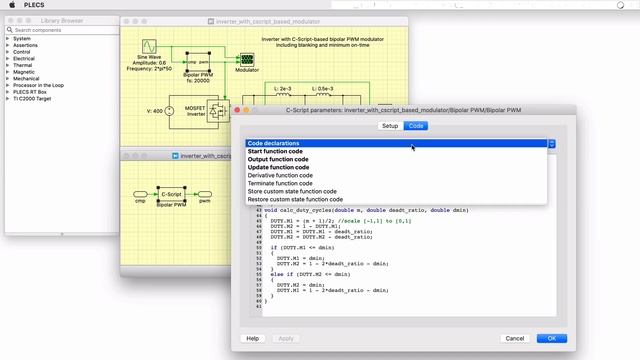This screenshot has height=360, width=640.
Task: Select the Sine Wave block icon
Action: tap(149, 46)
